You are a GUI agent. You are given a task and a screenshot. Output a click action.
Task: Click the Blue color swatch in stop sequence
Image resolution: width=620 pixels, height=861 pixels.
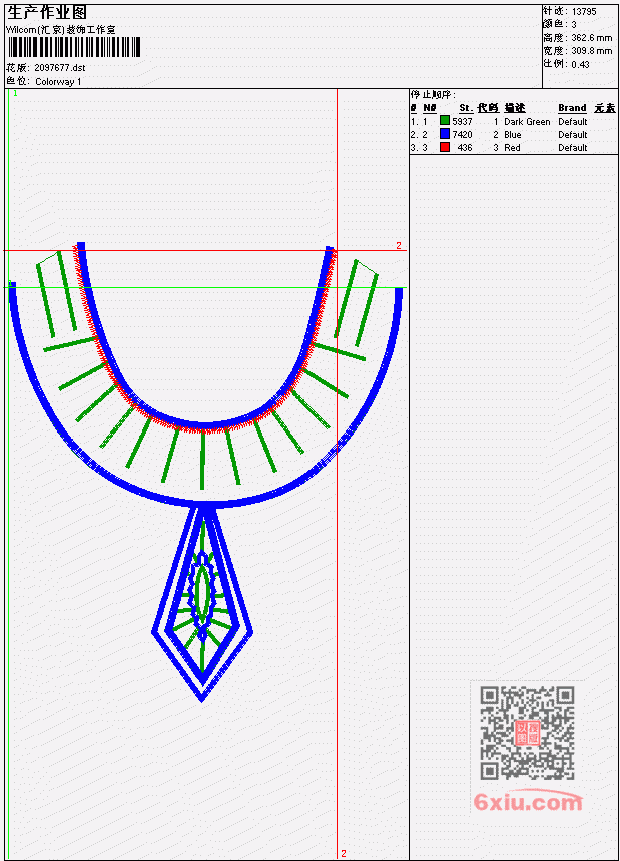click(445, 134)
